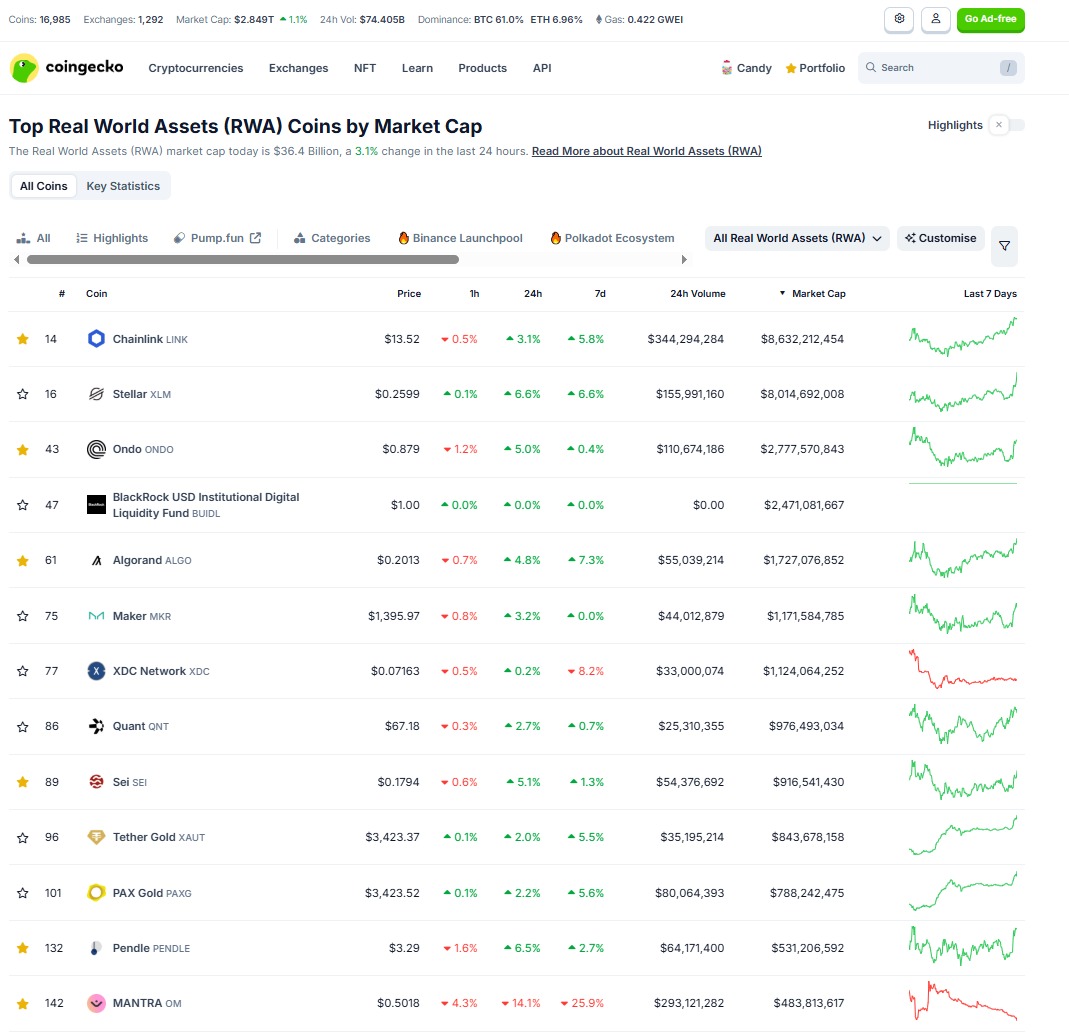The image size is (1069, 1034).
Task: Open Read More about RWA link
Action: pyautogui.click(x=646, y=151)
